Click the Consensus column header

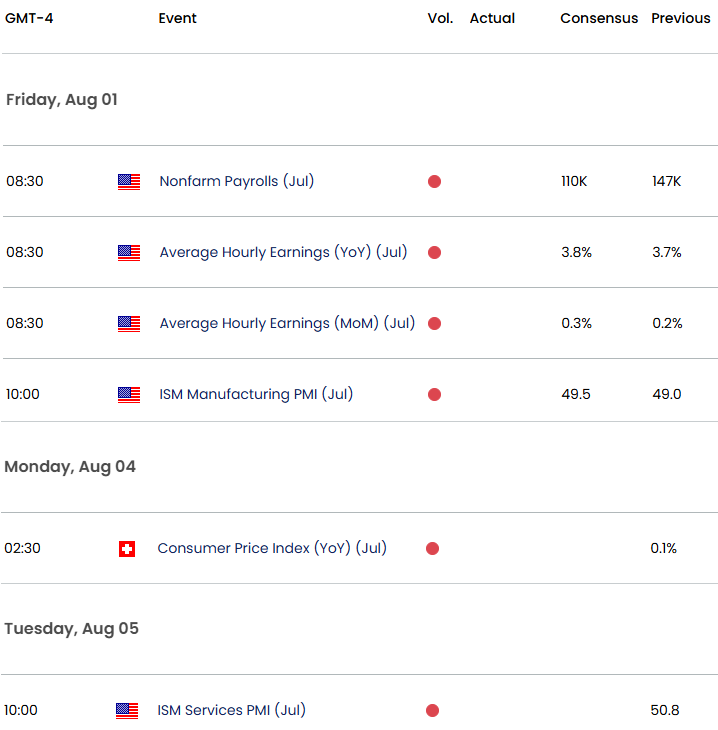(599, 18)
